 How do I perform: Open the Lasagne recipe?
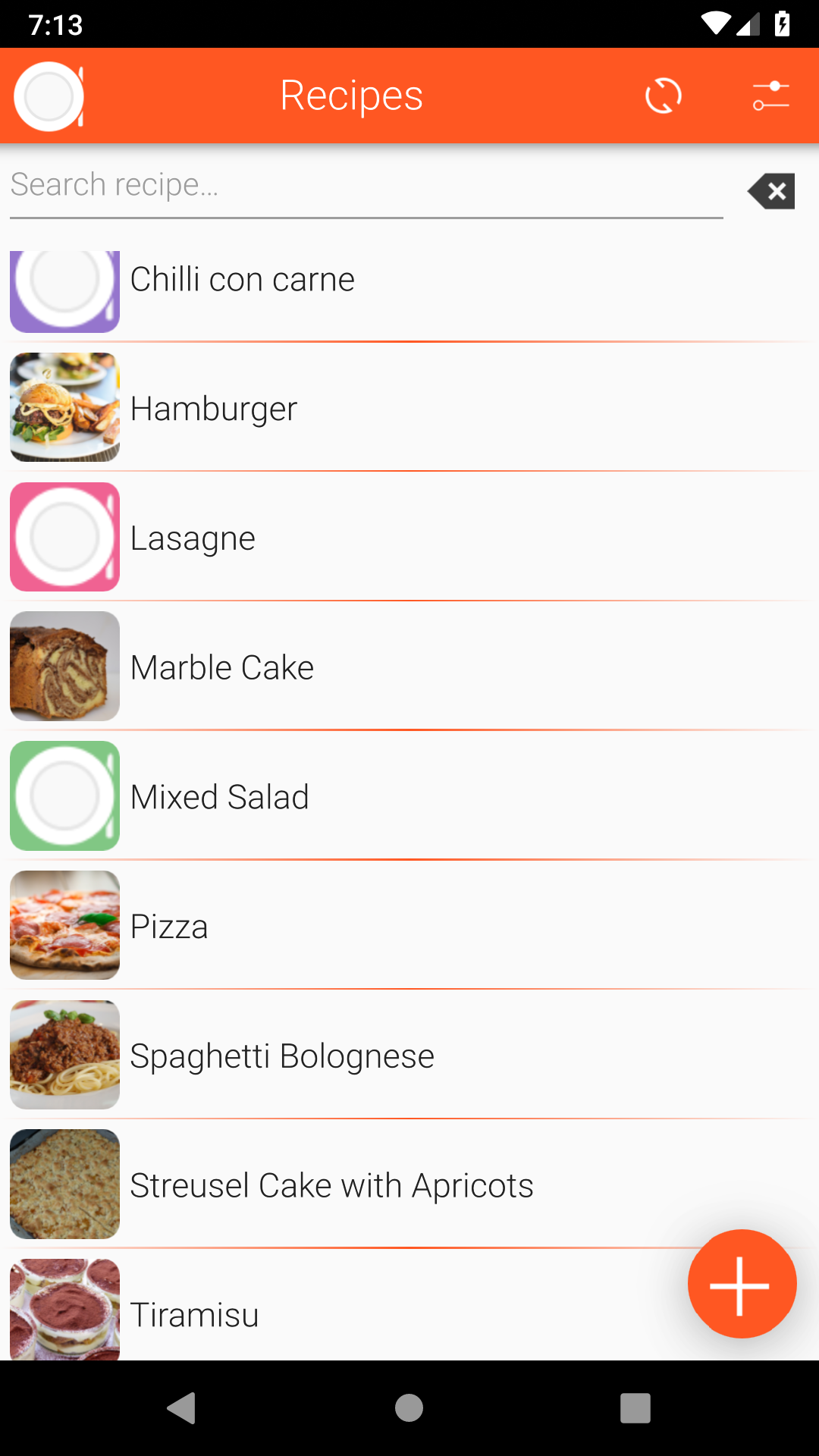click(x=193, y=538)
